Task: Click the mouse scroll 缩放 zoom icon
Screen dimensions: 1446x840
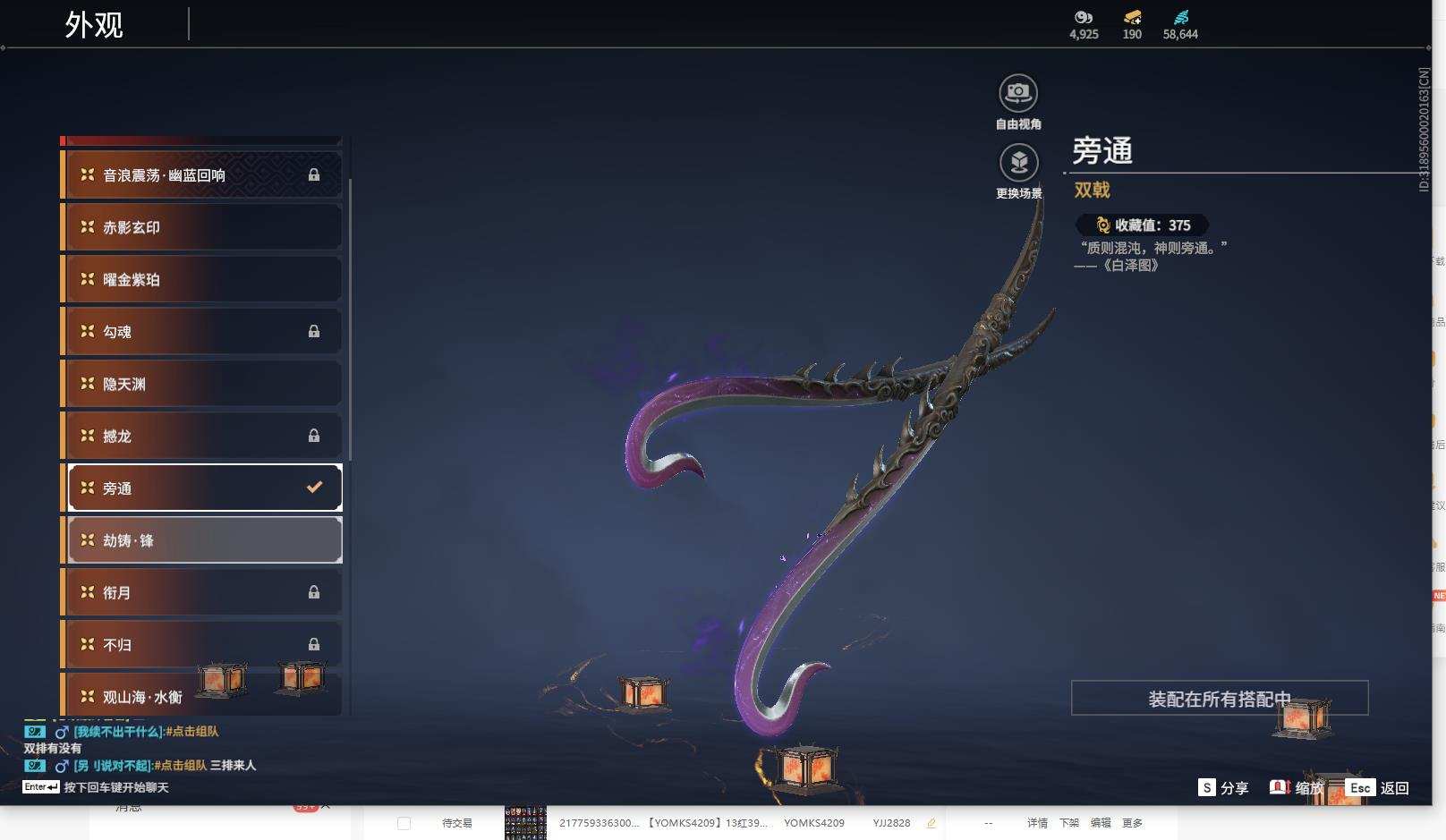Action: point(1280,787)
